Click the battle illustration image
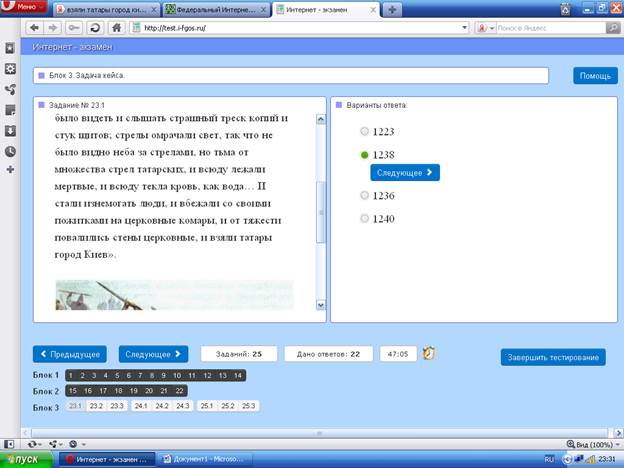The image size is (624, 468). click(x=174, y=295)
